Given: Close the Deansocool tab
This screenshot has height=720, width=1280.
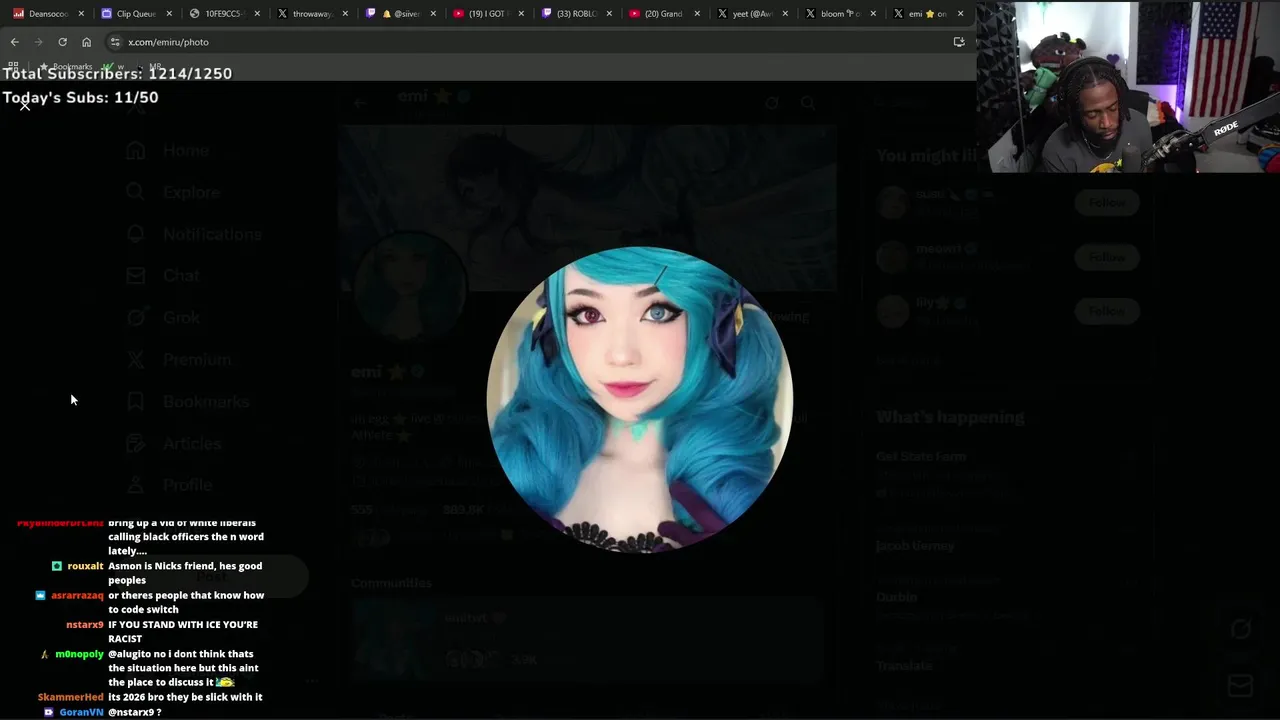Looking at the screenshot, I should pos(81,14).
